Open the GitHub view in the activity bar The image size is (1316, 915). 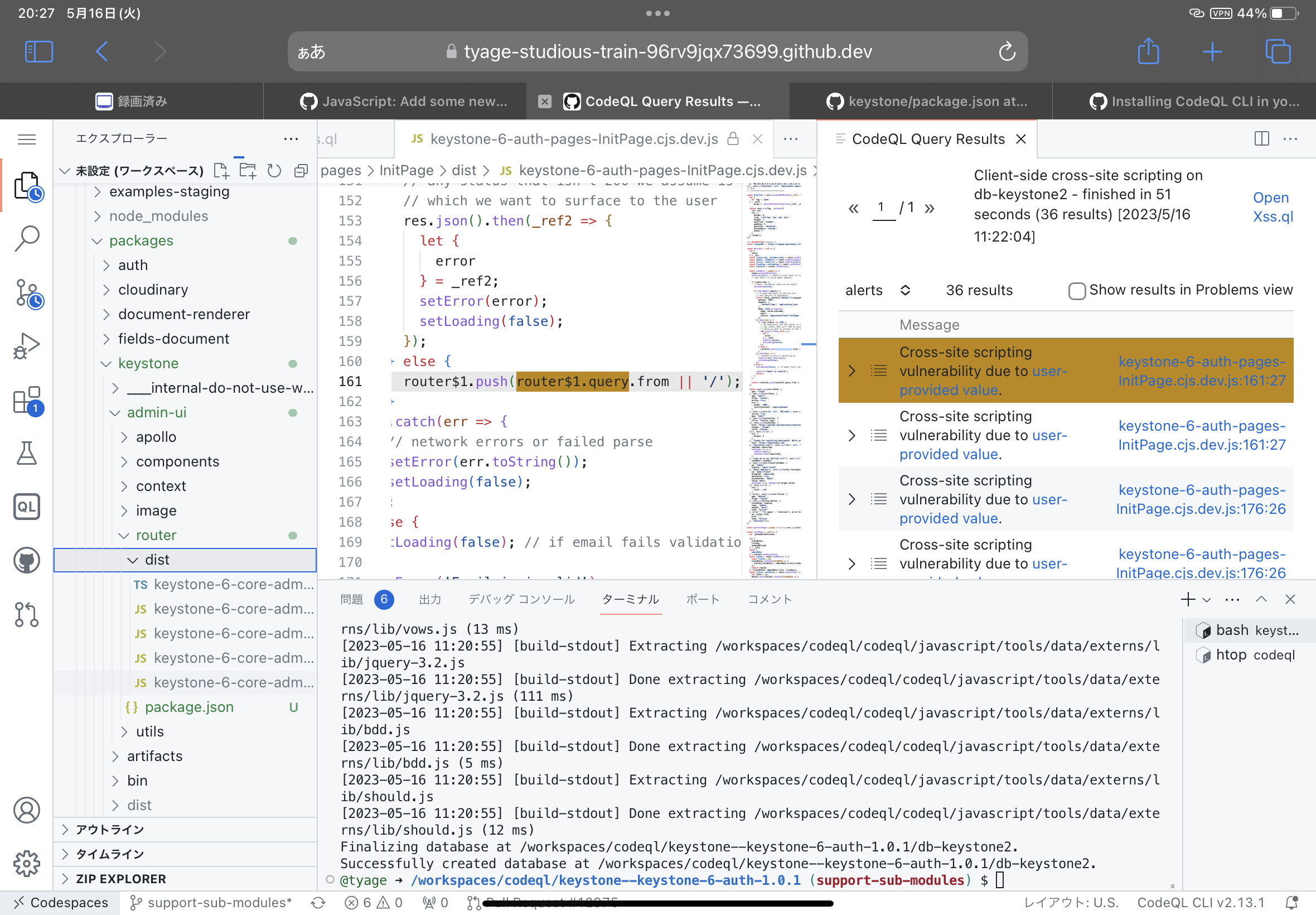[x=26, y=560]
